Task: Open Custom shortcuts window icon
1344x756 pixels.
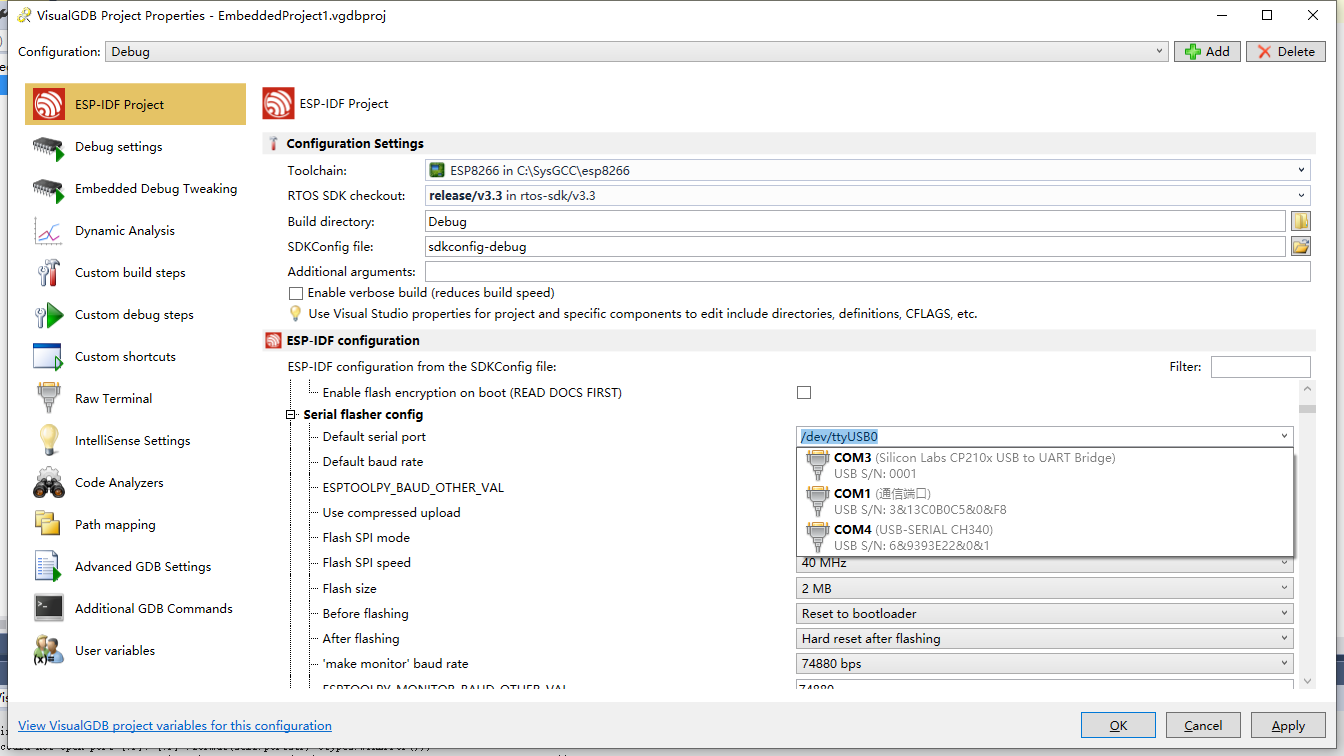Action: click(48, 357)
